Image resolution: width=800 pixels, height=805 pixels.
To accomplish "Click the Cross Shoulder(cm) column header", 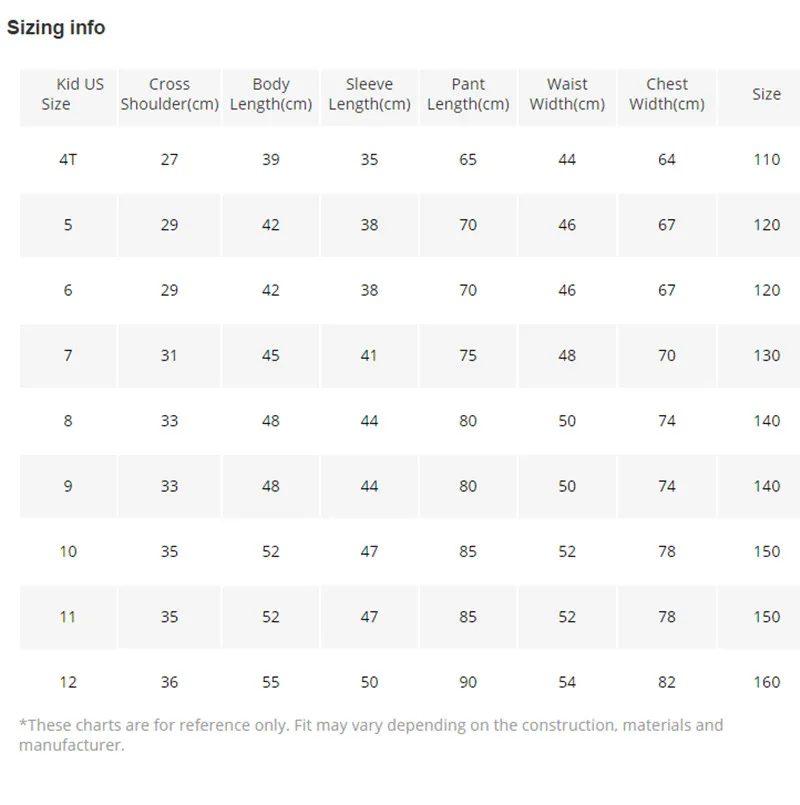I will coord(169,94).
